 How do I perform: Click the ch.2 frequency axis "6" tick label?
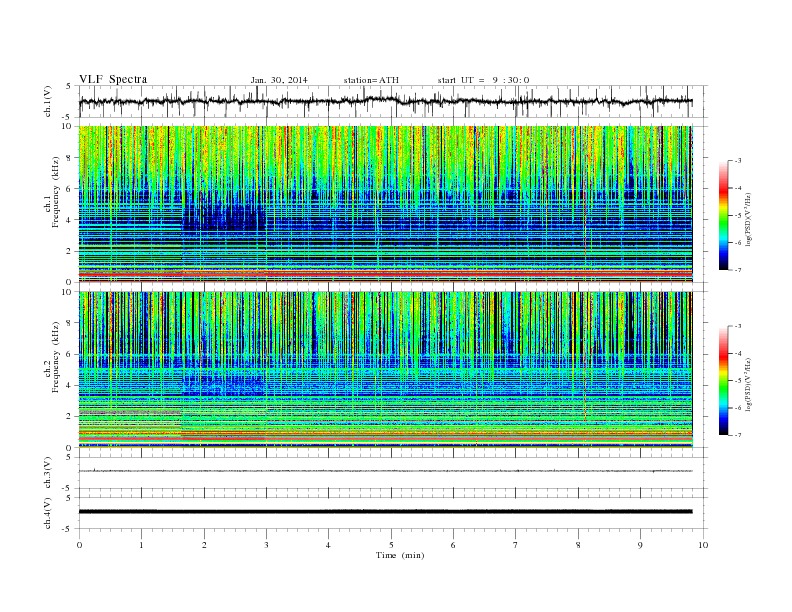pos(69,354)
